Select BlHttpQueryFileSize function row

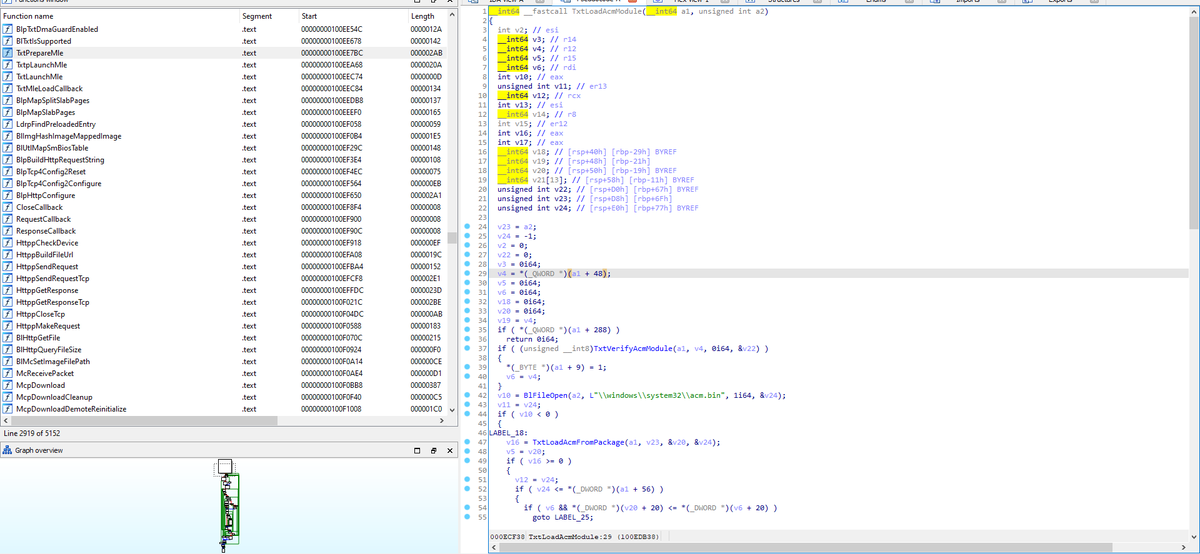click(222, 349)
